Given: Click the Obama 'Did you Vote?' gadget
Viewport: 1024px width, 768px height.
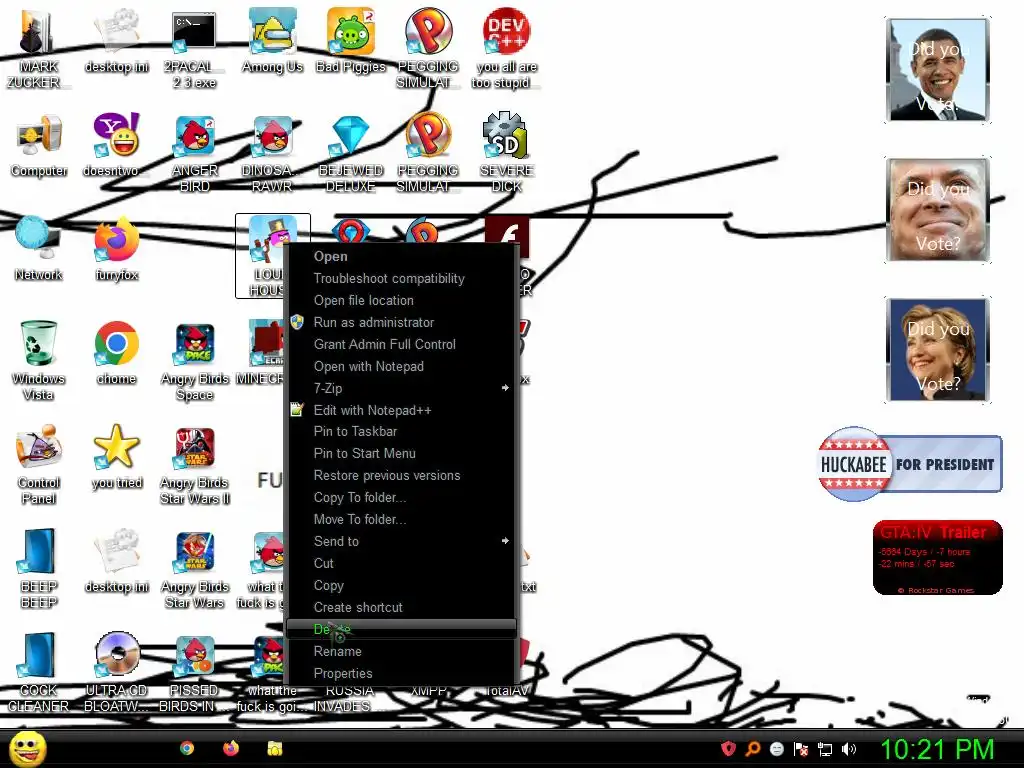Looking at the screenshot, I should coord(938,70).
